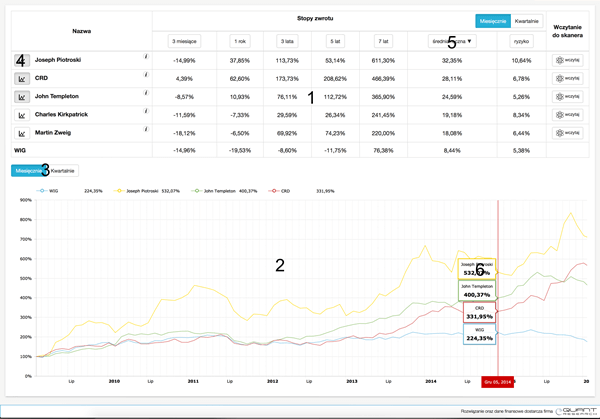Open info icon for CRD strategy
Screen dimensions: 600x419
tap(146, 77)
